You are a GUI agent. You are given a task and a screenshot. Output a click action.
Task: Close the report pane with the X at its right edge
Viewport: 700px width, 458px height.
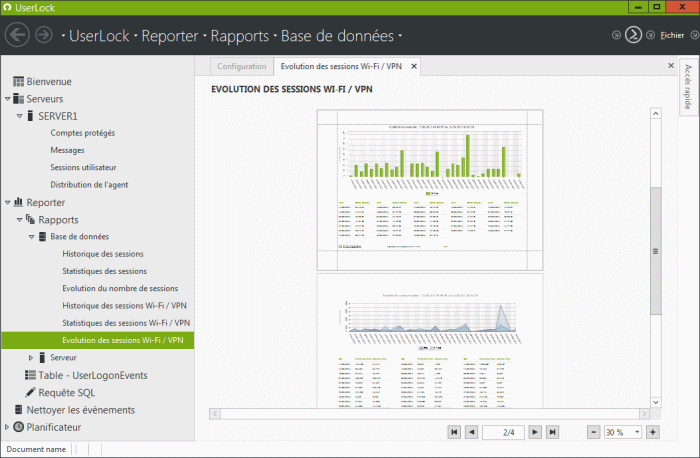(x=671, y=66)
